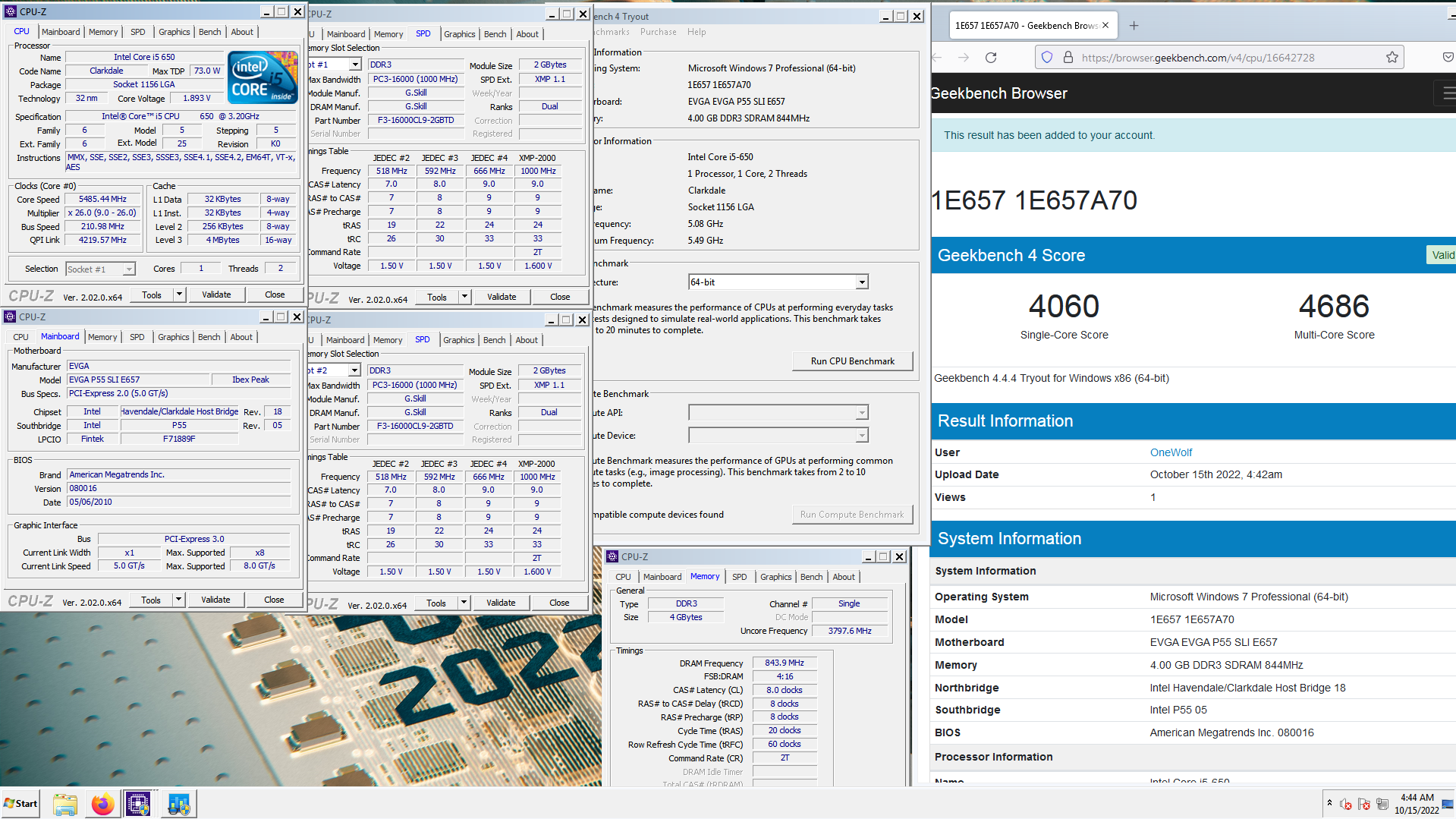Click DRAM Frequency 843.9 MHz value
The width and height of the screenshot is (1456, 819).
[785, 663]
